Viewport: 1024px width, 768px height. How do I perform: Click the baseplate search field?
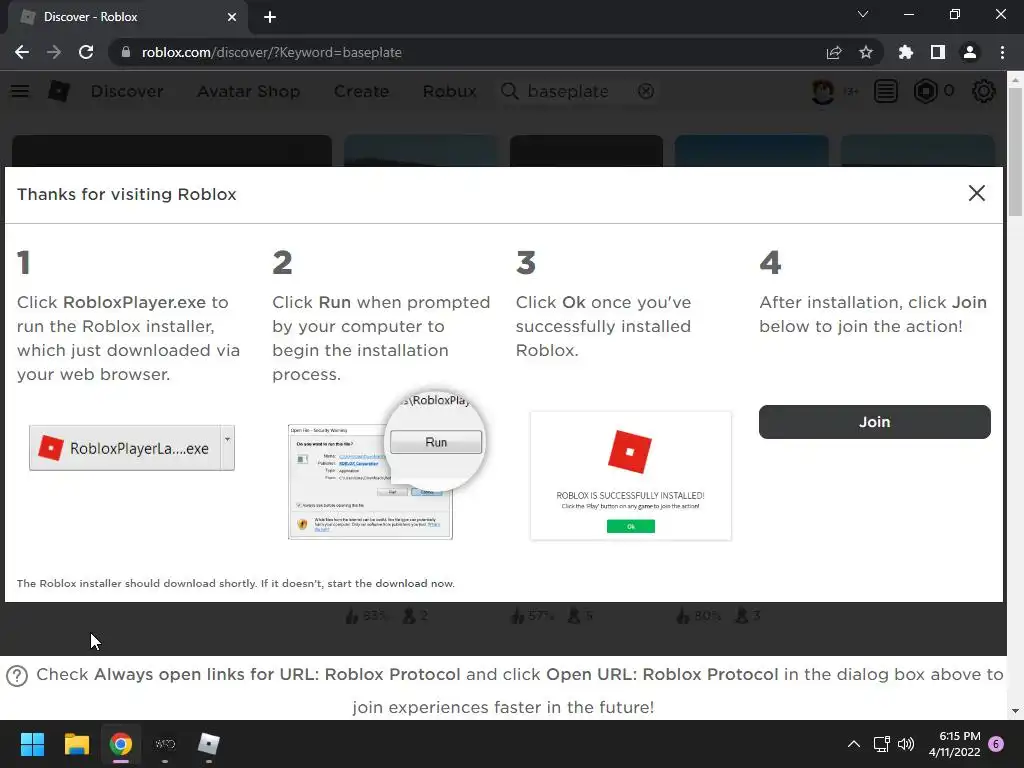tap(578, 91)
